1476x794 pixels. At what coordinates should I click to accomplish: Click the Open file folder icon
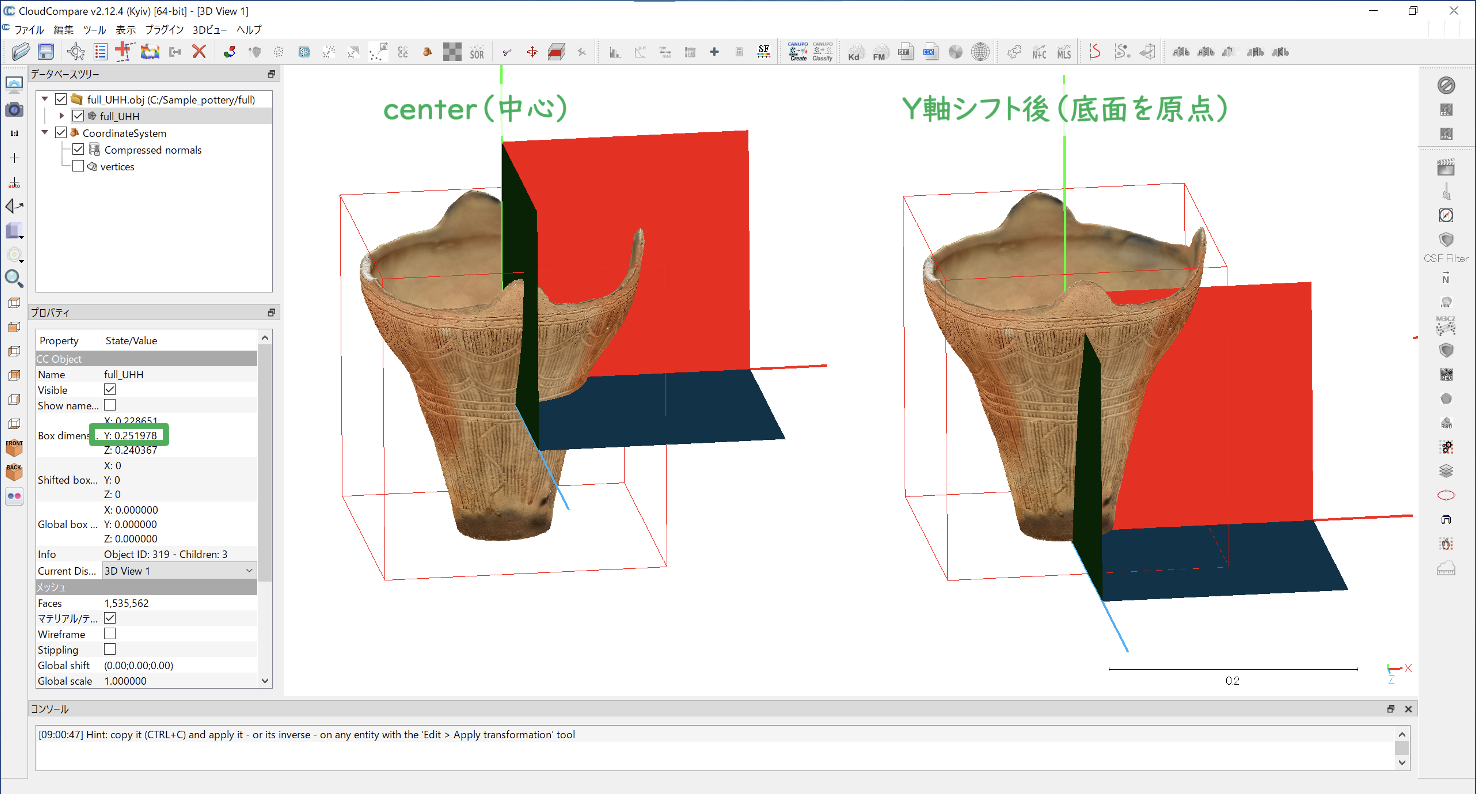20,51
